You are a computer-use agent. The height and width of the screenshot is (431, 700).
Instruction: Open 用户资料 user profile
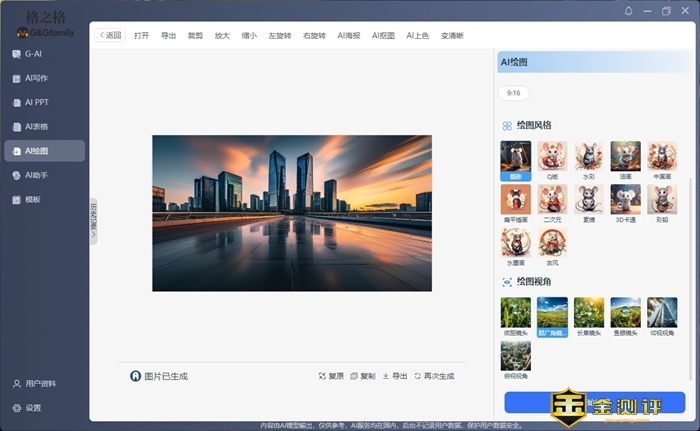tap(40, 384)
